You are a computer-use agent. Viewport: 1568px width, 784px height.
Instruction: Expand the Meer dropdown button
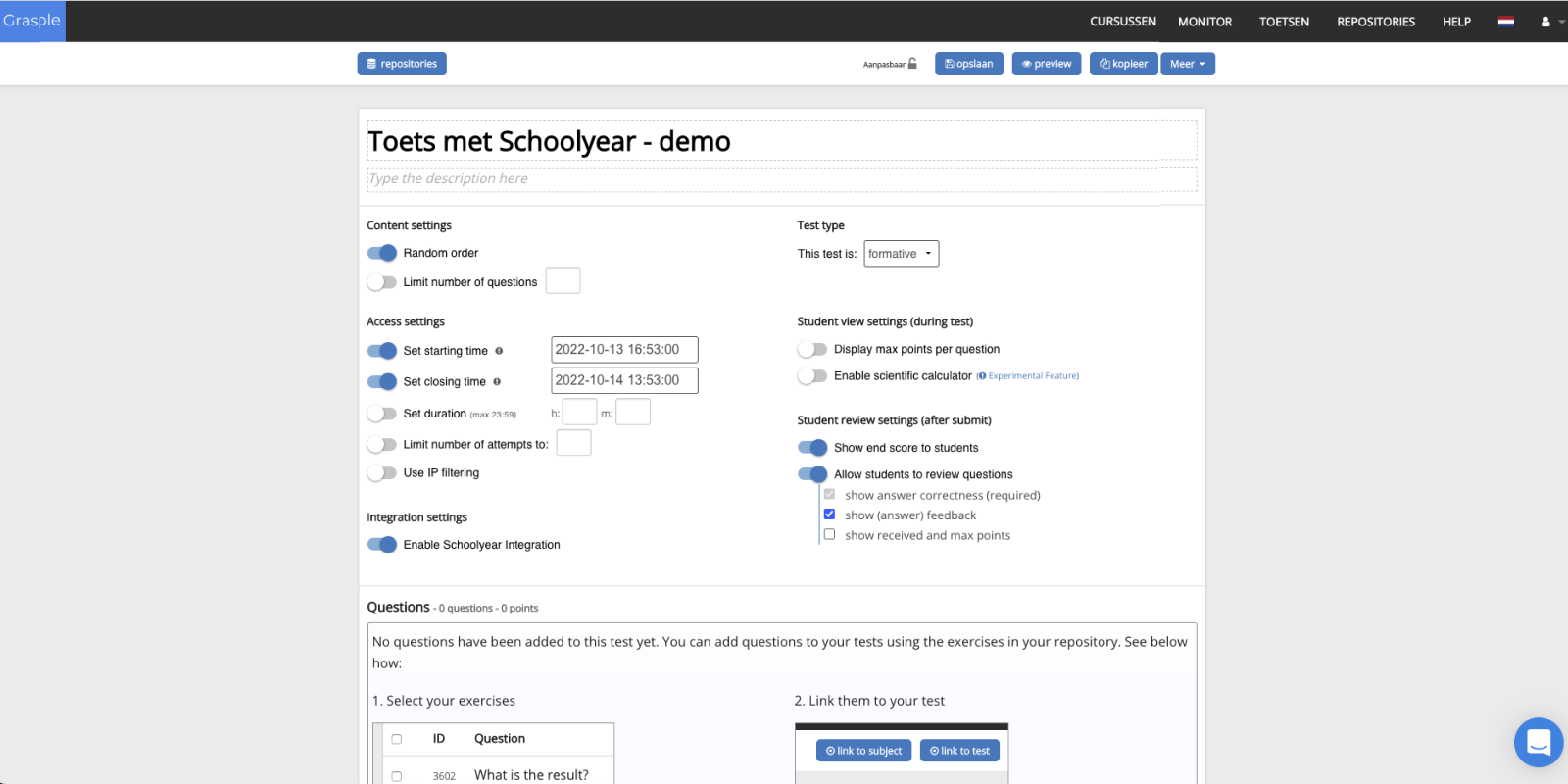pyautogui.click(x=1188, y=64)
